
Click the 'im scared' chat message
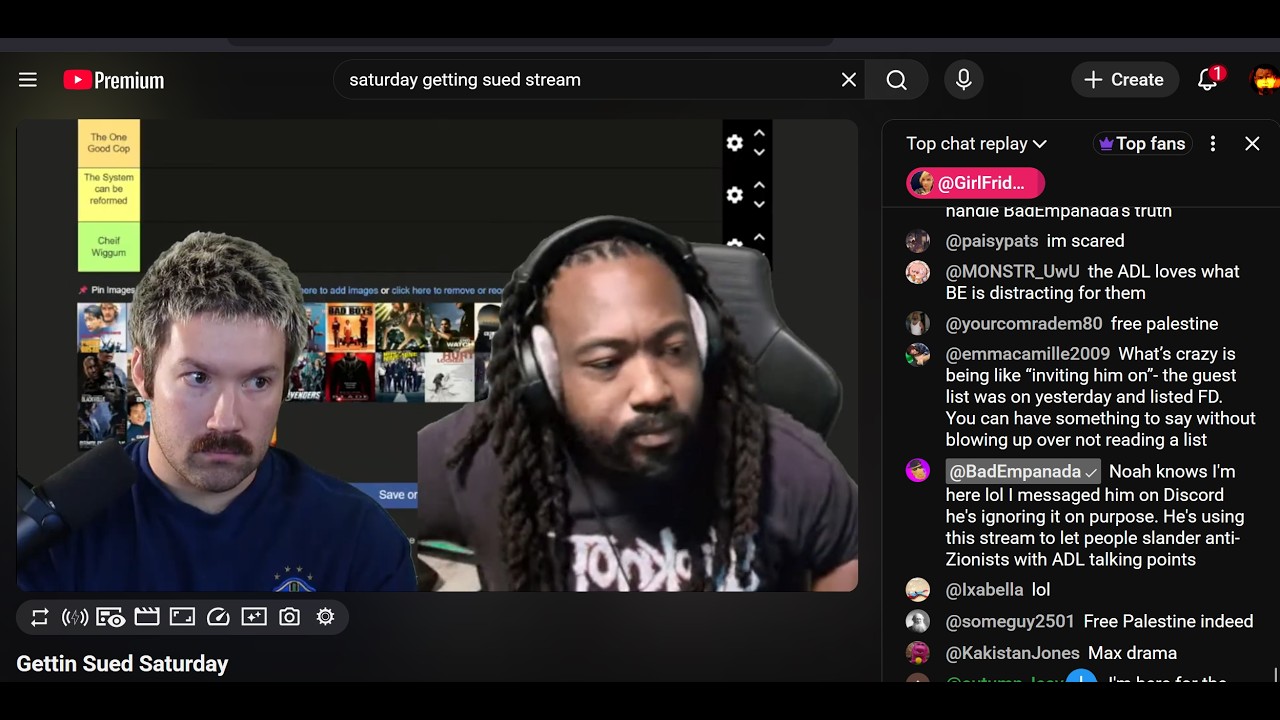[x=1085, y=241]
